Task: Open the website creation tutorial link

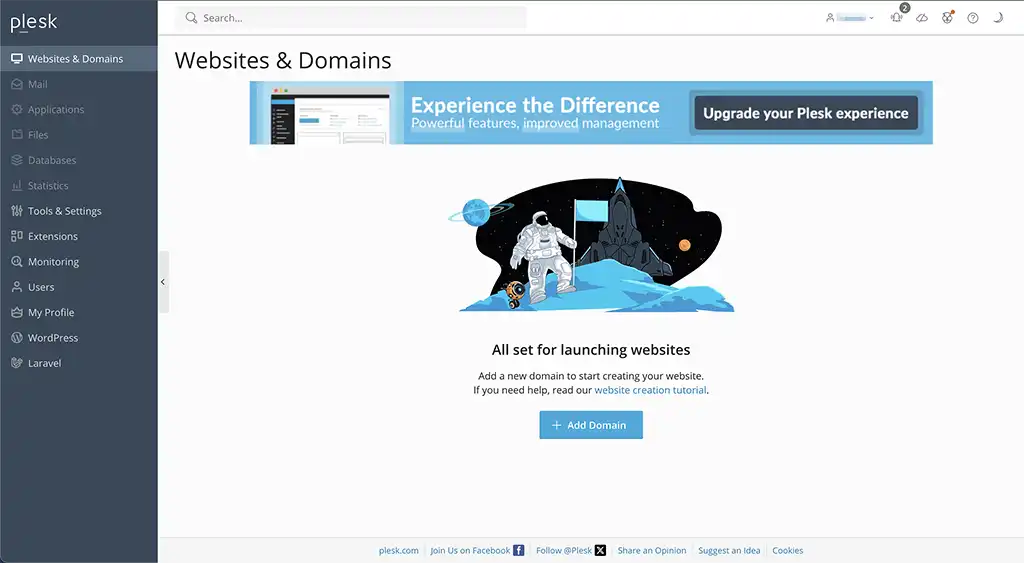Action: (650, 390)
